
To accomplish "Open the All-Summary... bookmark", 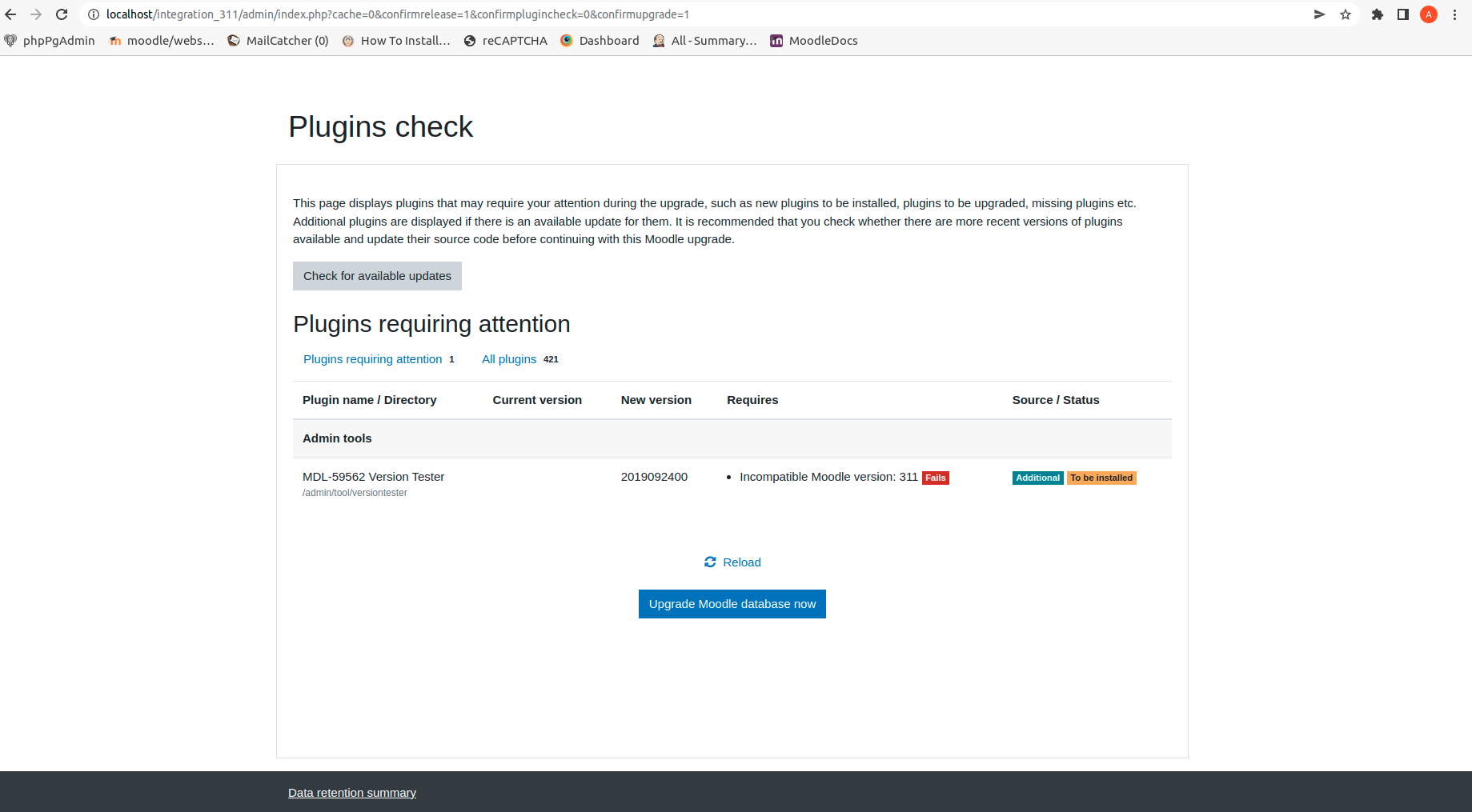I will [x=704, y=41].
